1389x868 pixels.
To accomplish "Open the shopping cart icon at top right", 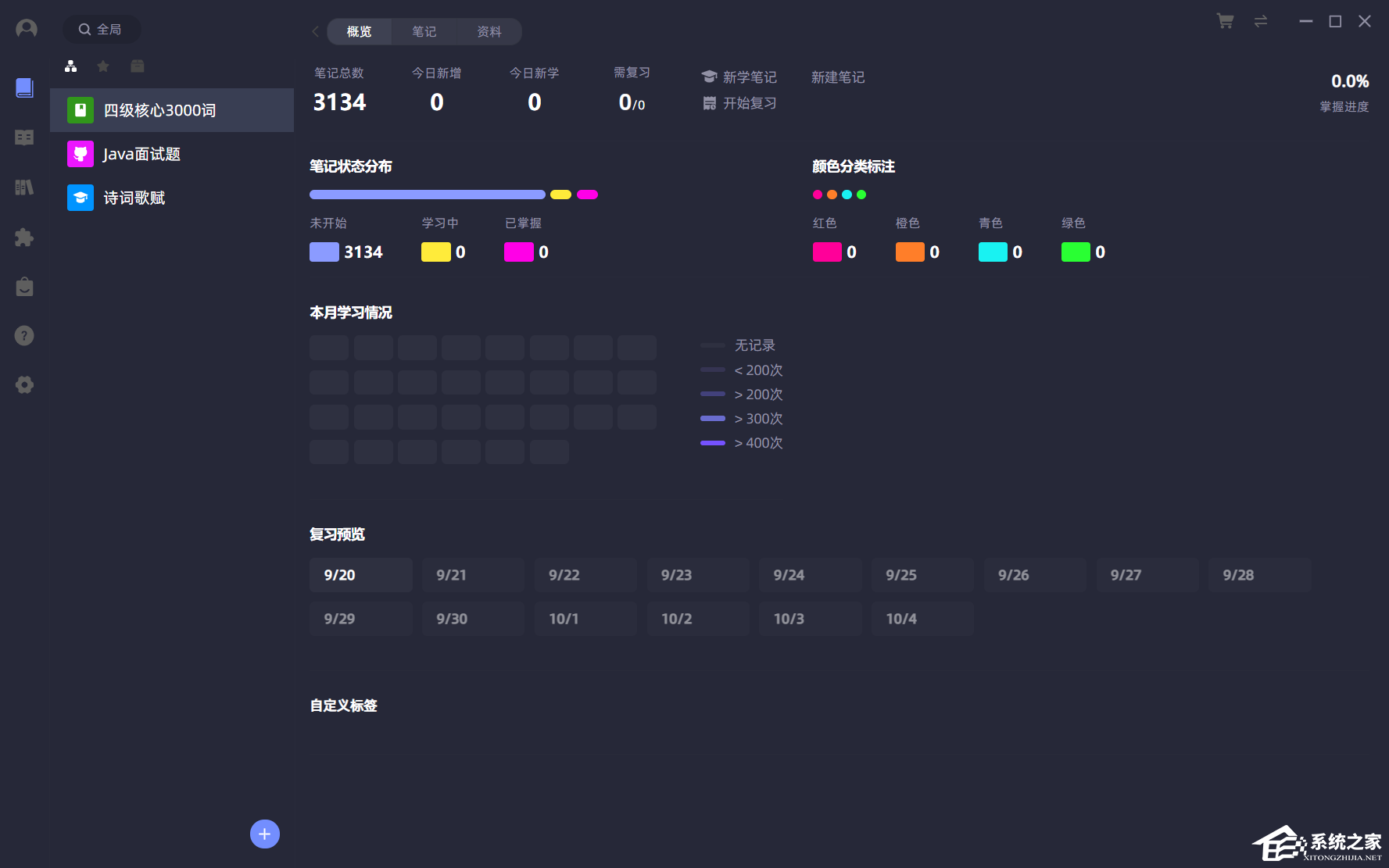I will point(1225,21).
